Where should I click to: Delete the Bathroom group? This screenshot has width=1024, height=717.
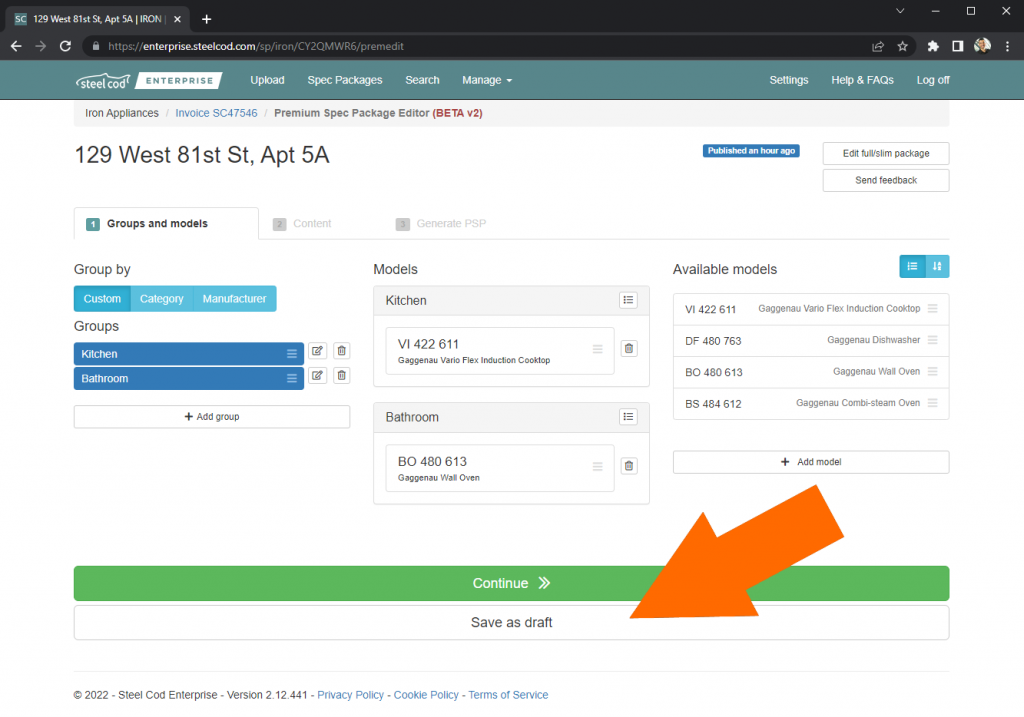(x=342, y=375)
